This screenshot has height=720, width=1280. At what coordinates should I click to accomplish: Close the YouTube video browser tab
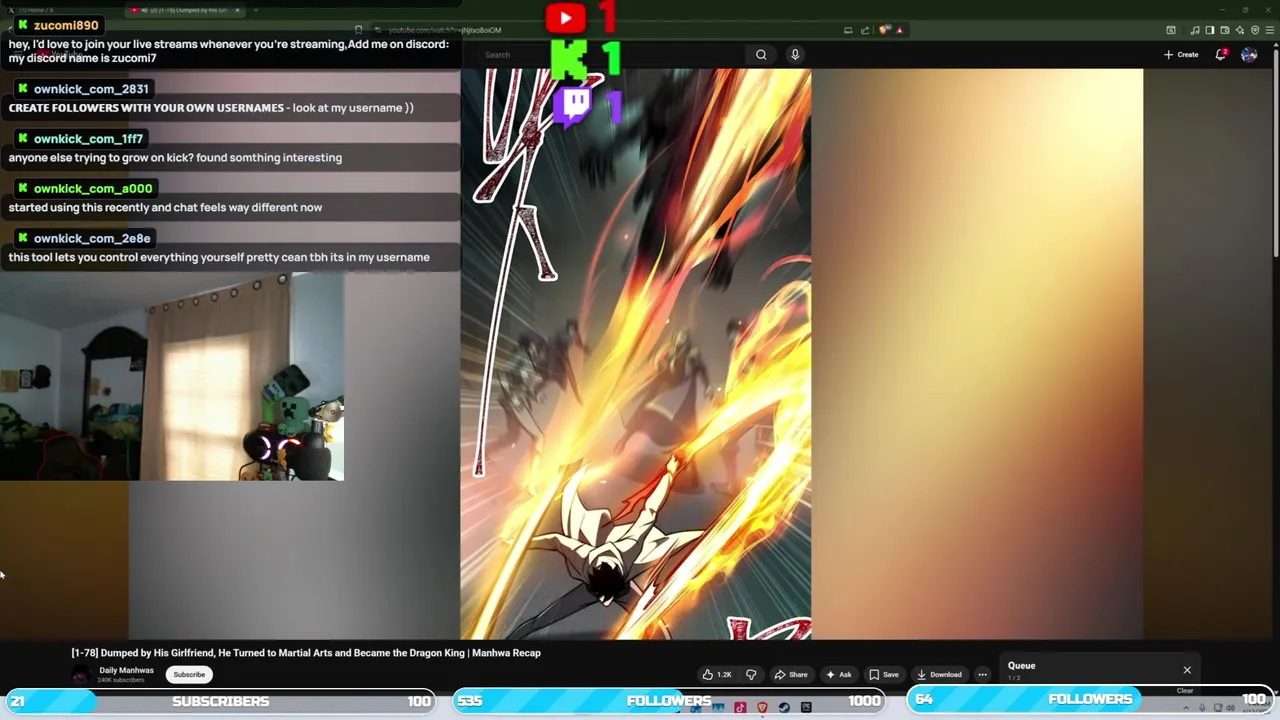(237, 10)
